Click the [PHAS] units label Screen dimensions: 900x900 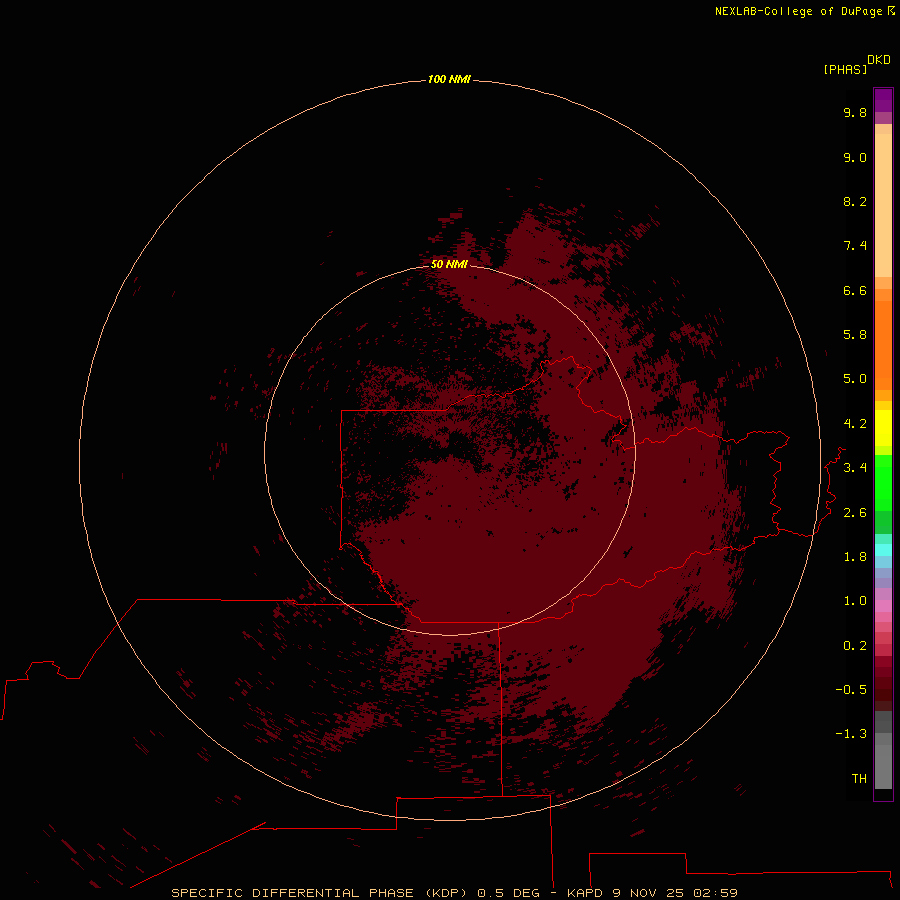845,69
